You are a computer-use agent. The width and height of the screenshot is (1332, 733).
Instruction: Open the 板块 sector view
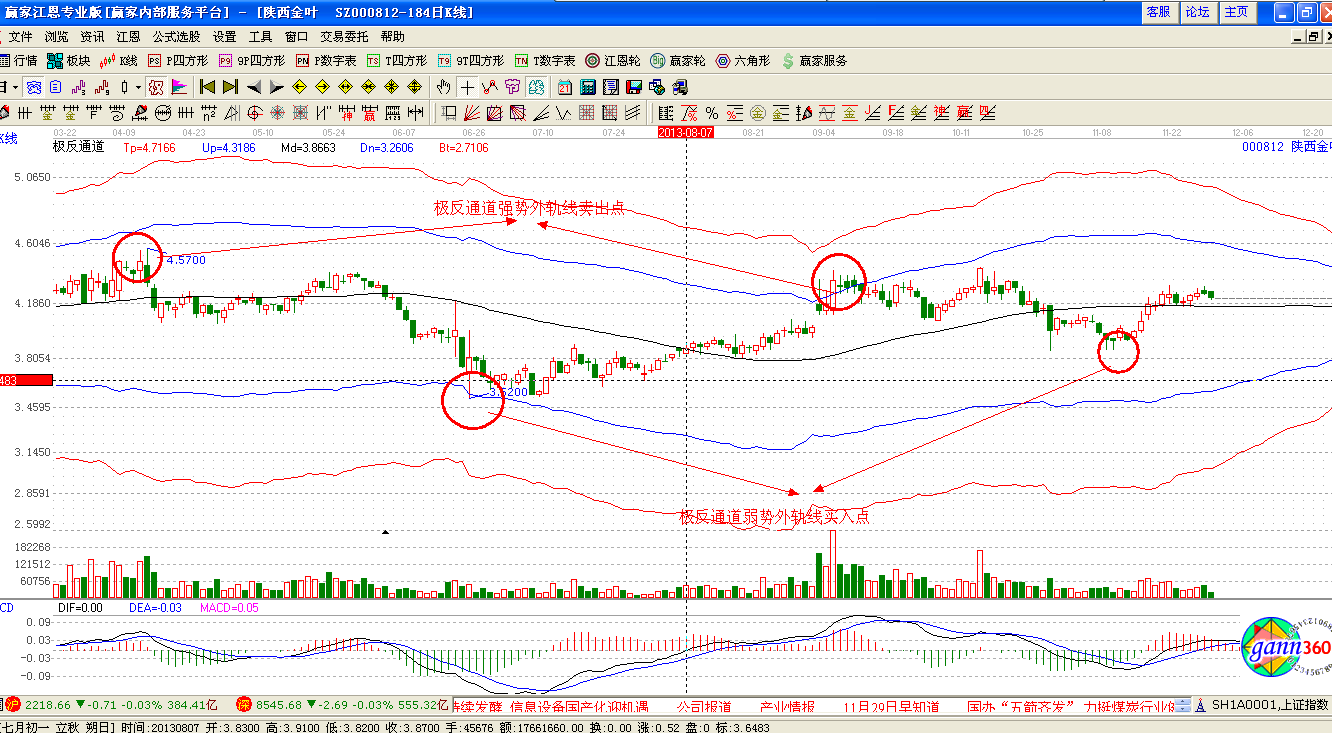55,61
